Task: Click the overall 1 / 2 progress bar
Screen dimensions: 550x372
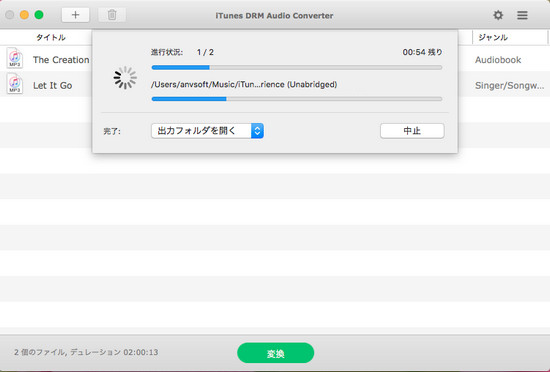Action: click(x=297, y=67)
